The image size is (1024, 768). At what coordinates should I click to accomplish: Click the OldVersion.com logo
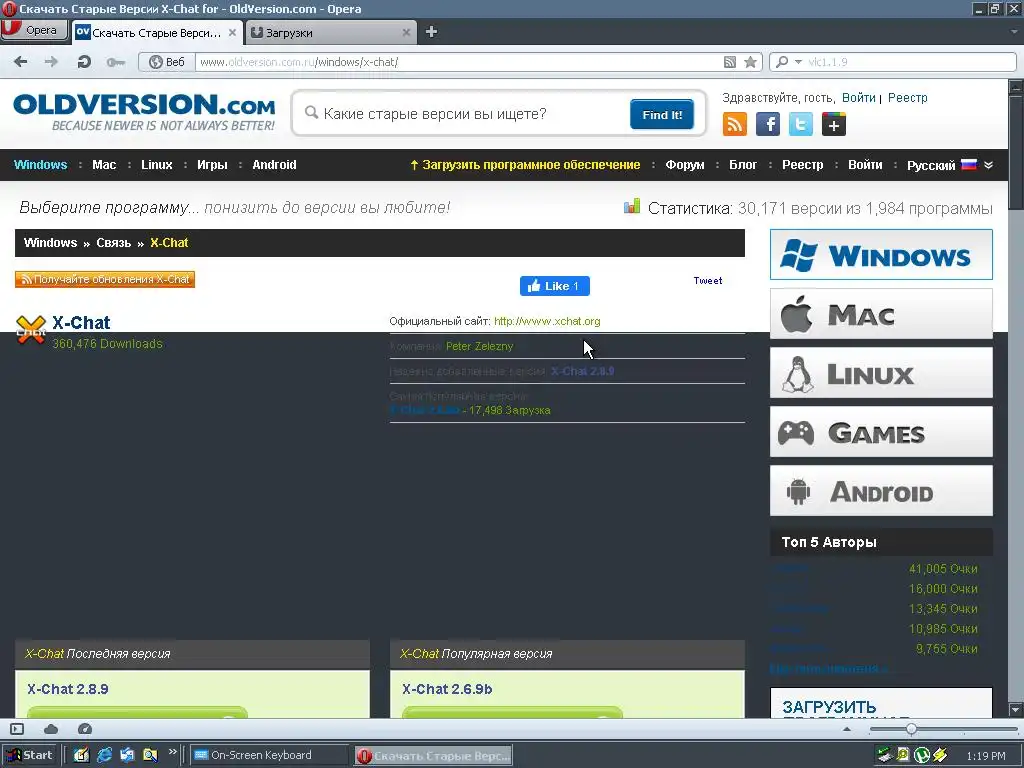(x=144, y=112)
